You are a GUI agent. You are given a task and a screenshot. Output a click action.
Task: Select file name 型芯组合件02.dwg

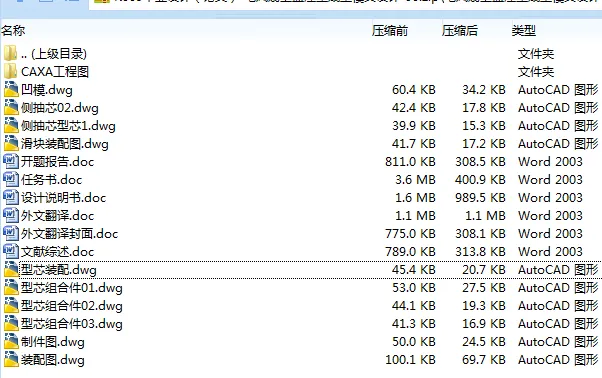72,306
